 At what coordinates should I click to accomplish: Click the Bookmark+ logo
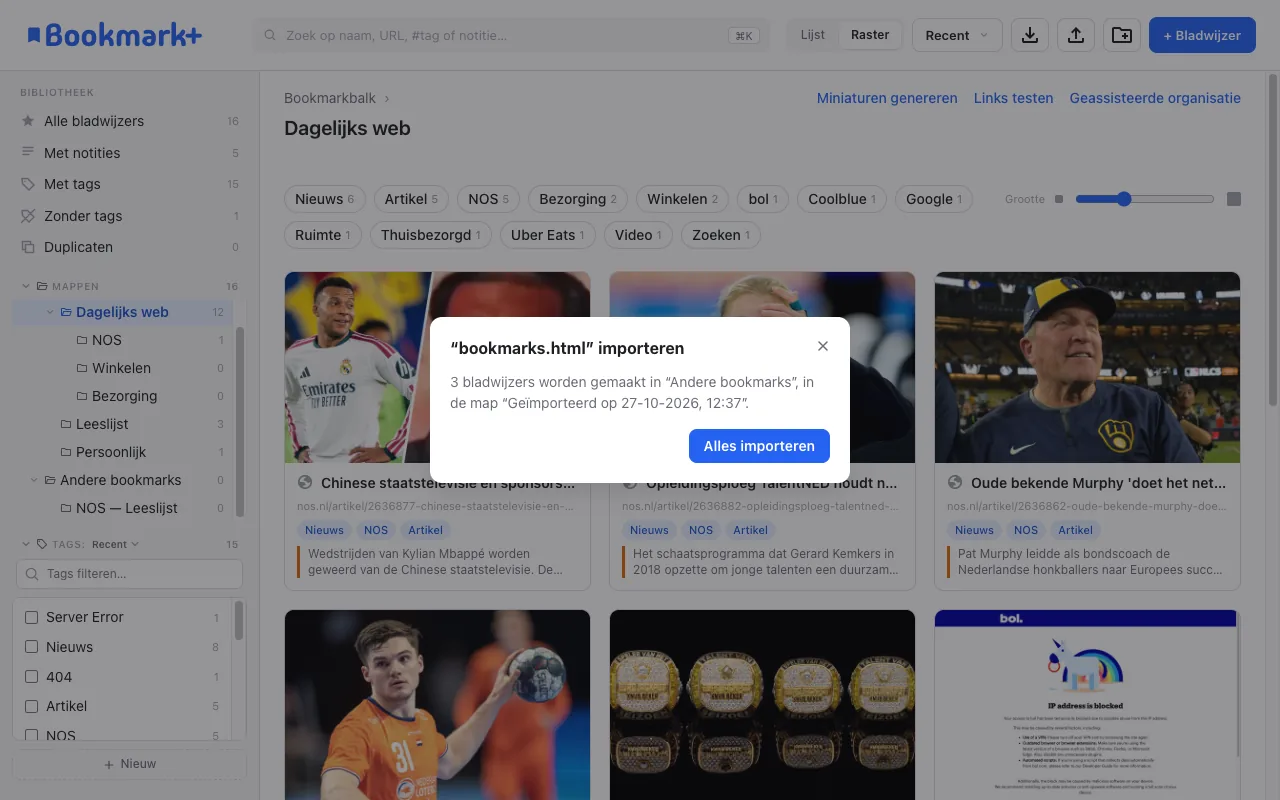pyautogui.click(x=115, y=35)
